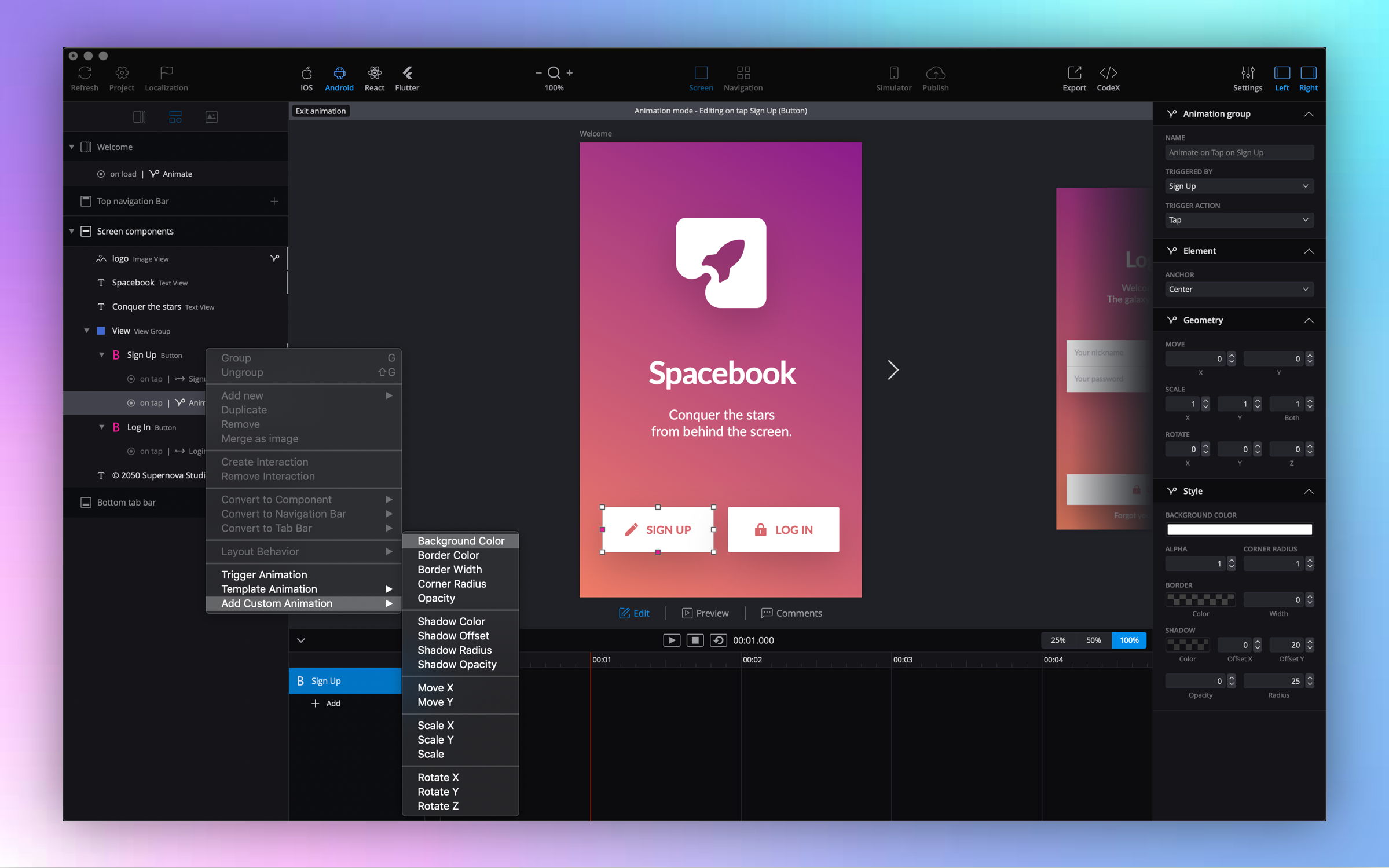Toggle the Right panel visibility
The width and height of the screenshot is (1389, 868).
pyautogui.click(x=1308, y=74)
